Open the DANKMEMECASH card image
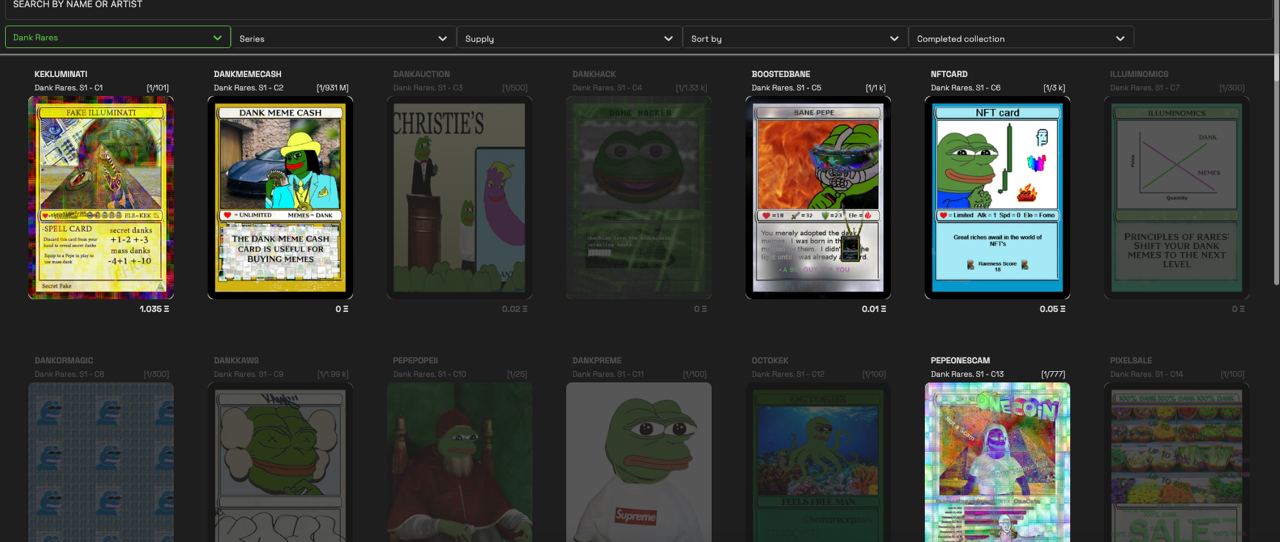Image resolution: width=1280 pixels, height=542 pixels. click(280, 197)
